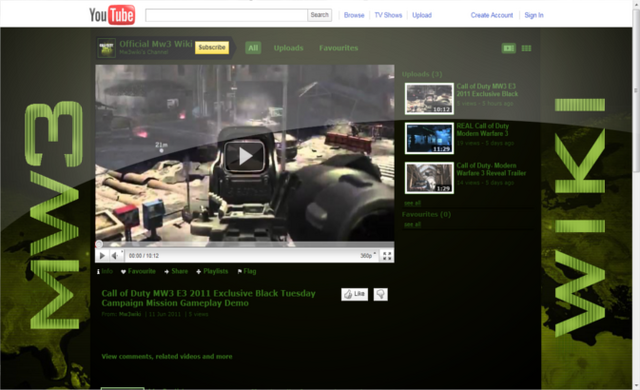
Task: Open 'Call of Duty MW3 E3 2011 Exclusive Black' title
Action: click(x=487, y=90)
